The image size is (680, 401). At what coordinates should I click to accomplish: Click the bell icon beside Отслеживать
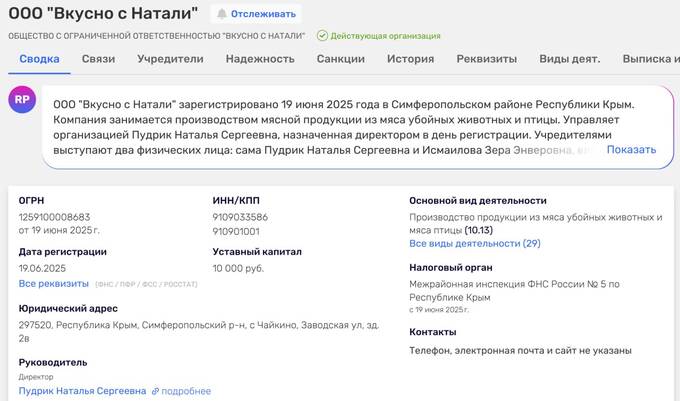click(x=221, y=14)
